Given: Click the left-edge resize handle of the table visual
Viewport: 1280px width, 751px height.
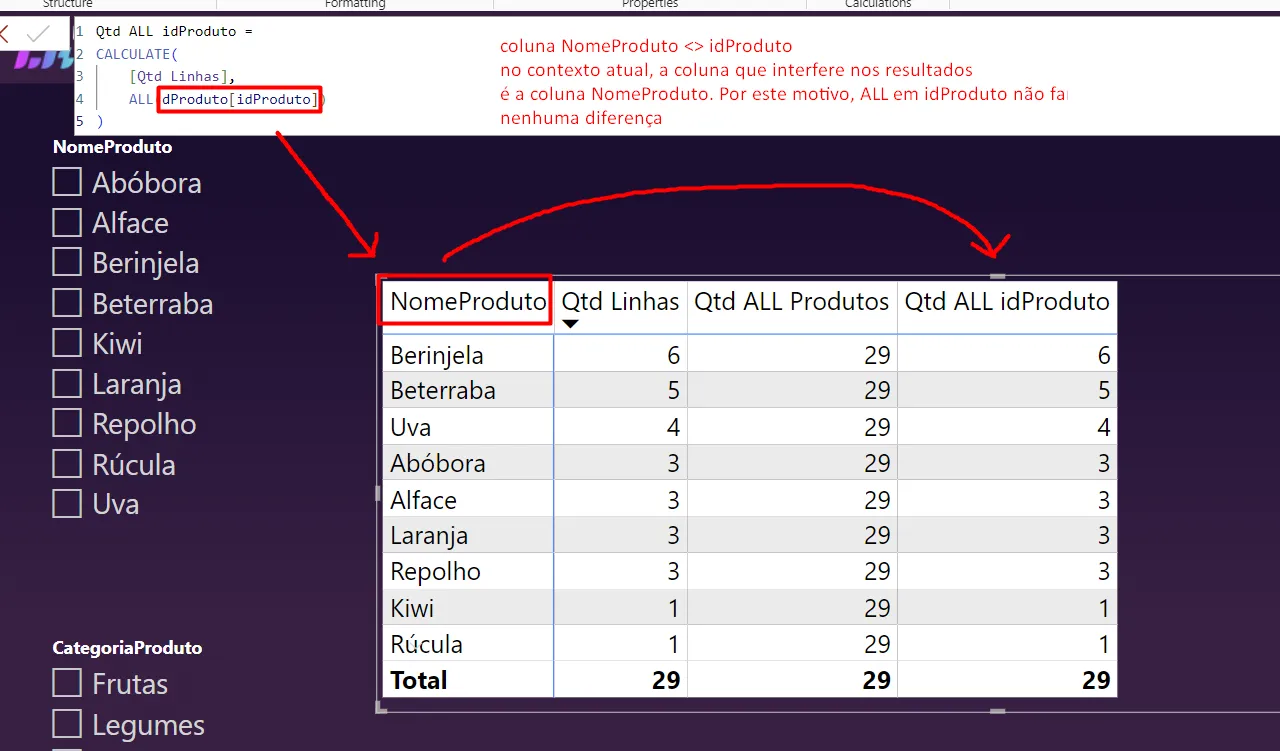Looking at the screenshot, I should point(378,492).
